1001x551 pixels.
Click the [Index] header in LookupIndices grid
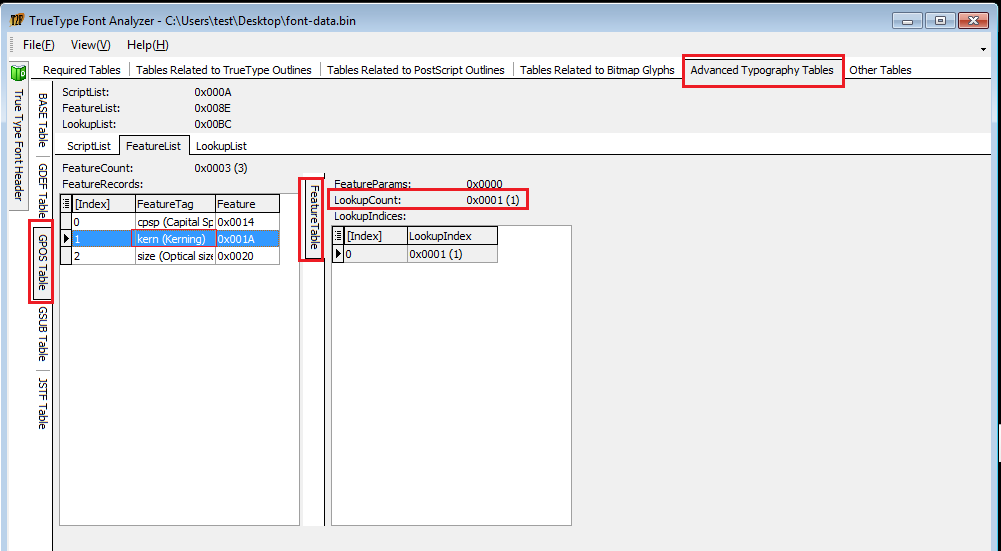point(375,236)
